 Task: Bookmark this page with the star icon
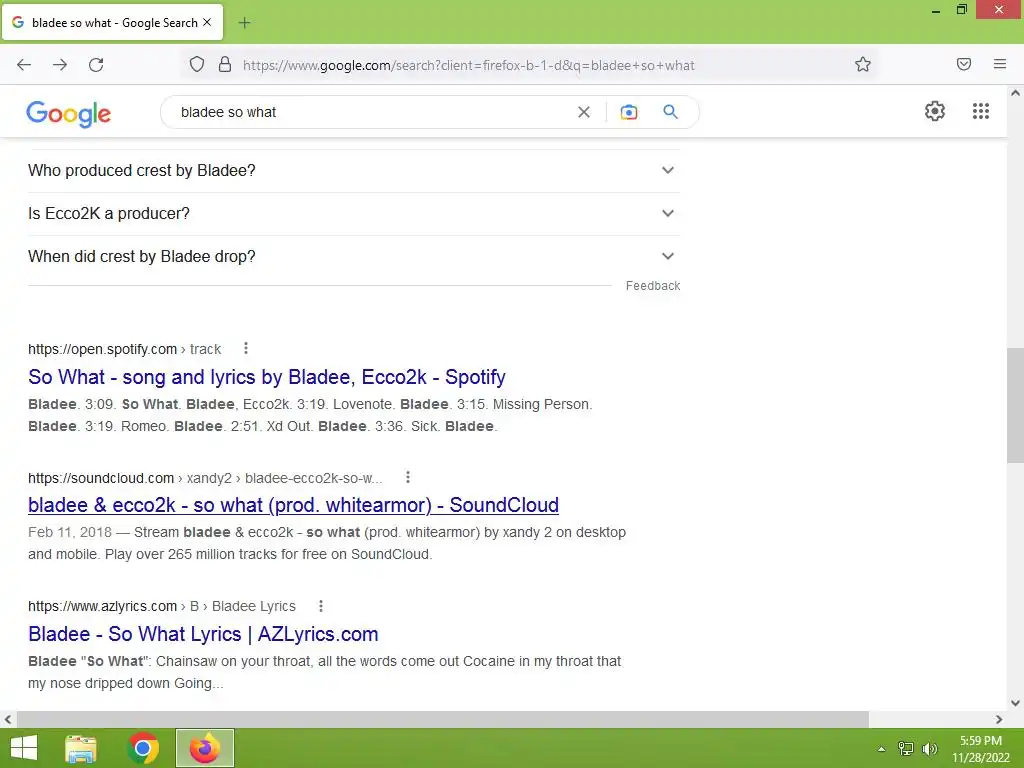tap(863, 64)
